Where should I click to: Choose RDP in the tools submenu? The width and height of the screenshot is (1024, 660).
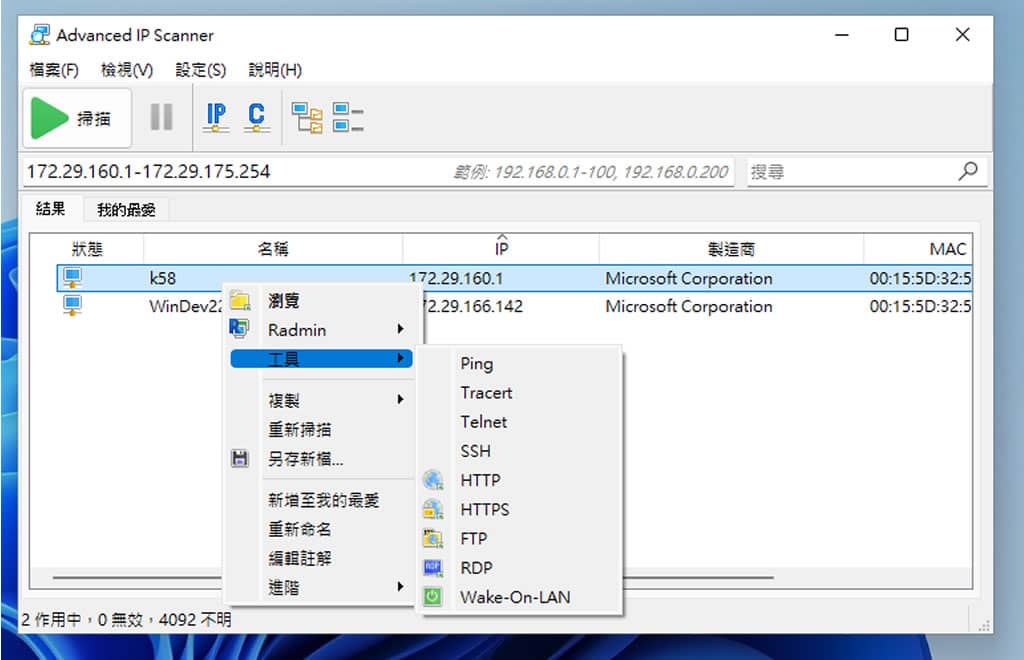pos(476,568)
